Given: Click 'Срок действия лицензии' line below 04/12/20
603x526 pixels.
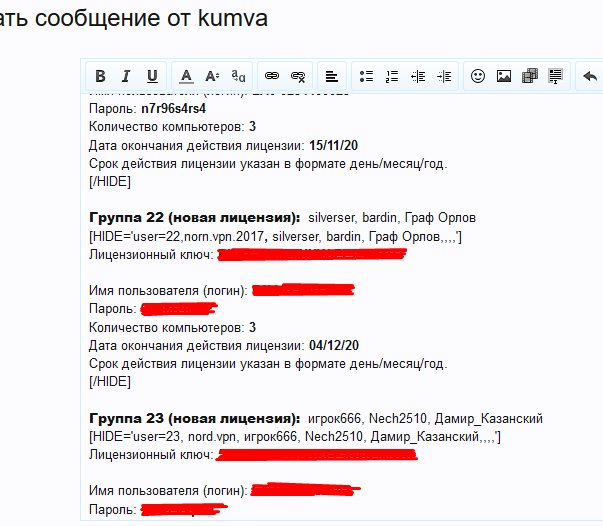Looking at the screenshot, I should (x=268, y=364).
